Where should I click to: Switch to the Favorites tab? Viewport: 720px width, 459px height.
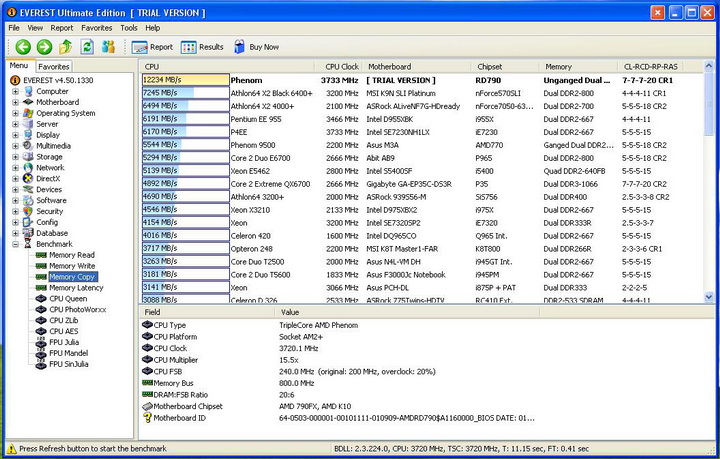[54, 67]
